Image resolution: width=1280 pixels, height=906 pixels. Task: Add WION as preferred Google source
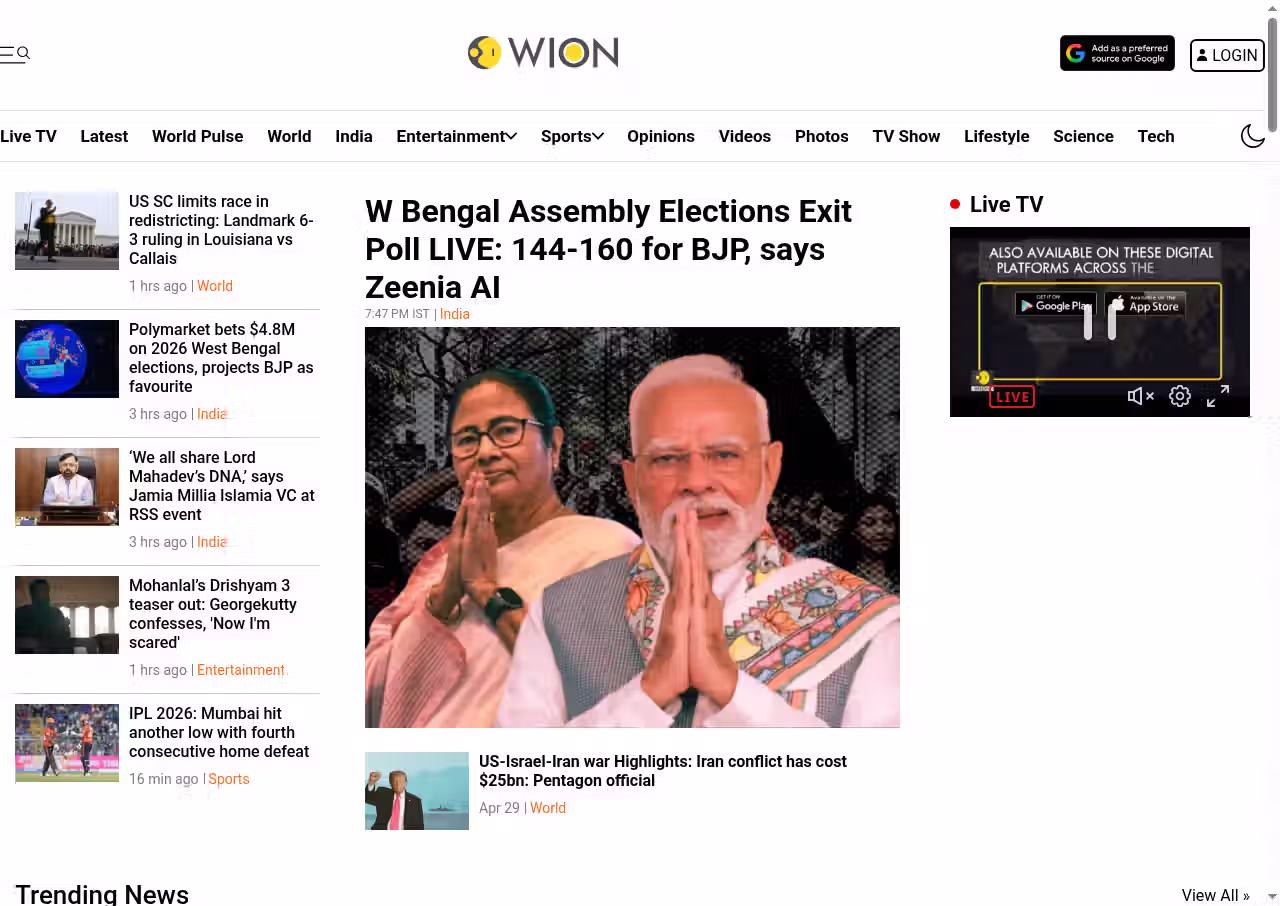pyautogui.click(x=1117, y=54)
